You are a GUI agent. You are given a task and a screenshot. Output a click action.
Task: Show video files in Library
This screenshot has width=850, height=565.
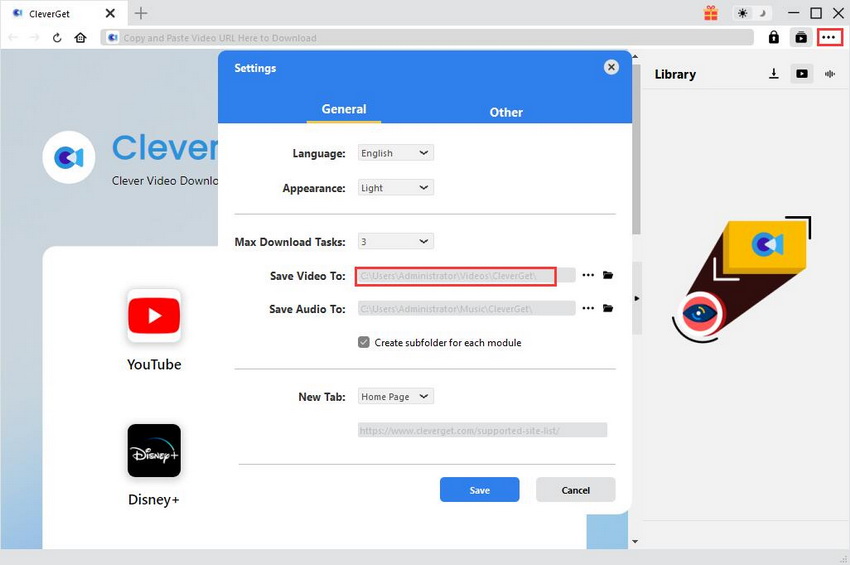click(802, 74)
